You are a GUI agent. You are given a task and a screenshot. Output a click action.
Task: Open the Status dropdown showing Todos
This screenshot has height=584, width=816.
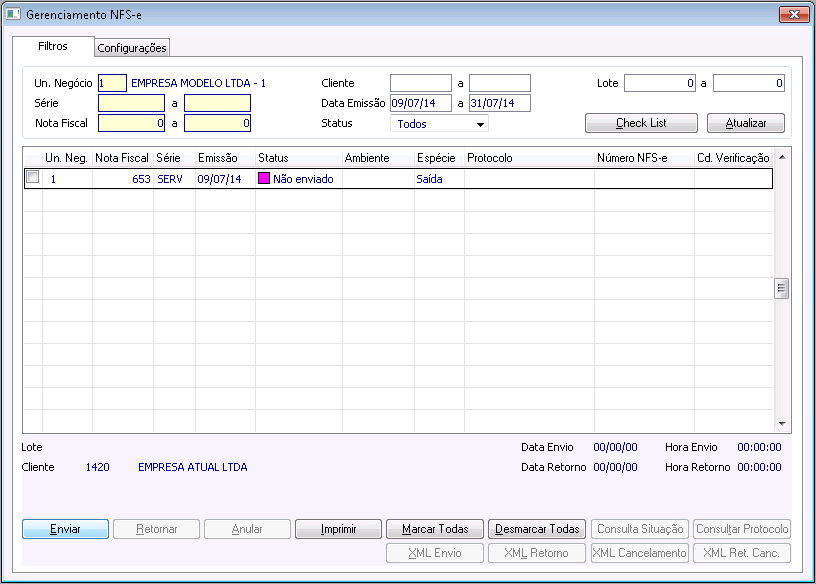pyautogui.click(x=439, y=124)
